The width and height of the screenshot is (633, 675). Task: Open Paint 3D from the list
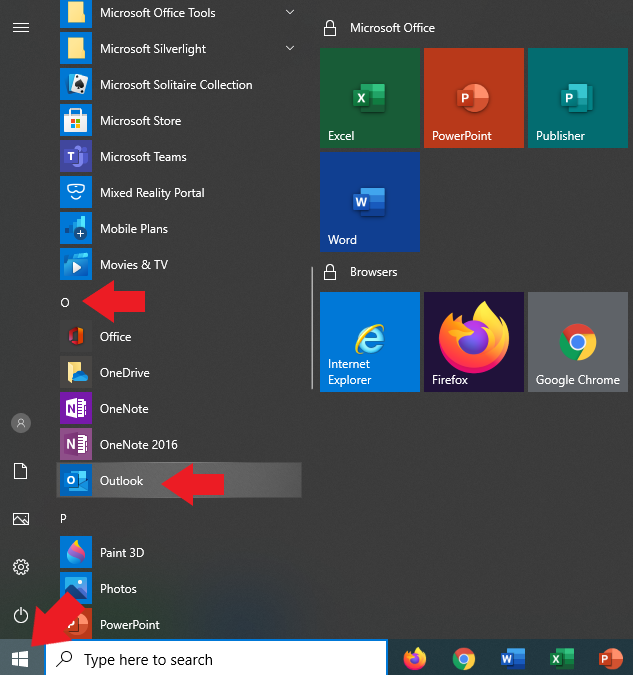179,552
